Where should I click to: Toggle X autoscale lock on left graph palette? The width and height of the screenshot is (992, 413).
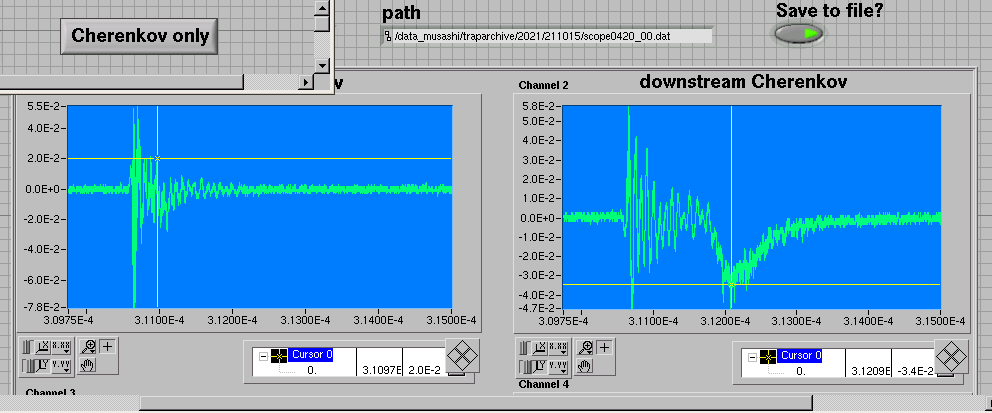[28, 347]
